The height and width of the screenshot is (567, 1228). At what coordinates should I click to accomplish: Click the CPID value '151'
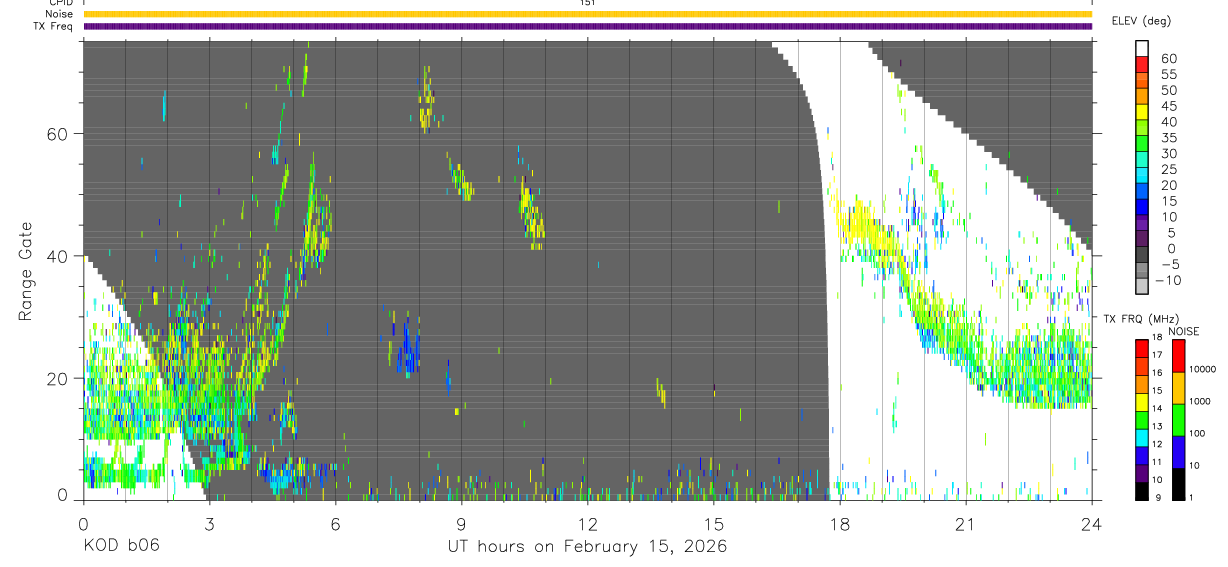pyautogui.click(x=588, y=3)
